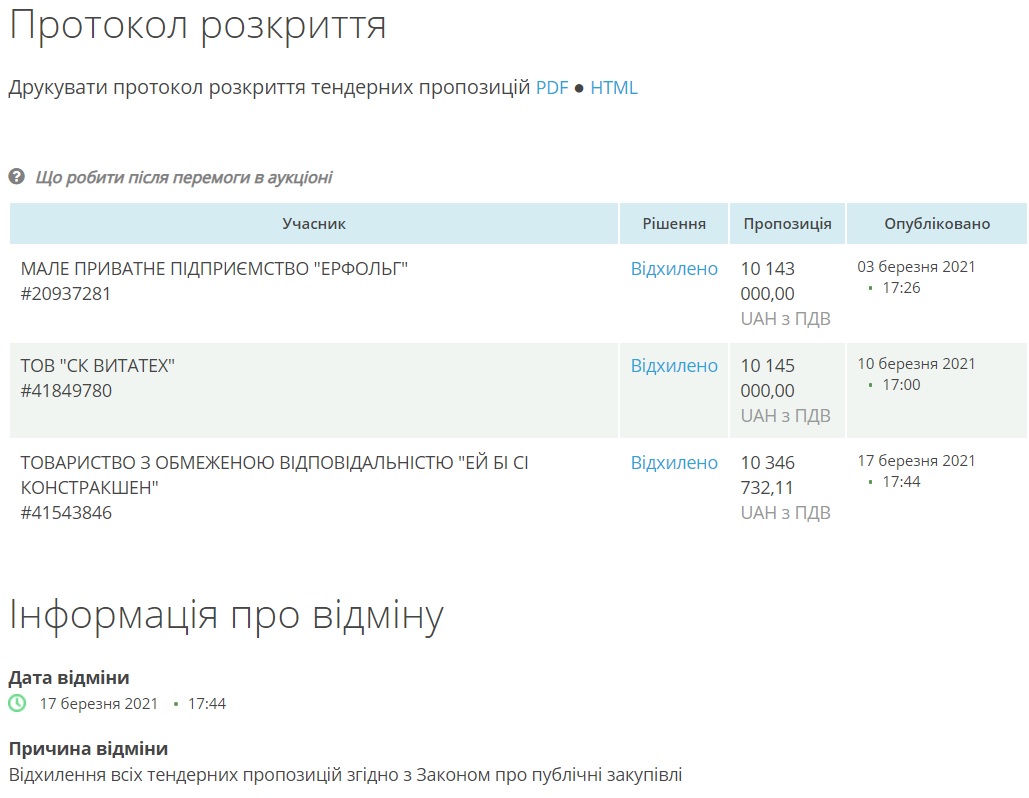Viewport: 1029px width, 798px height.
Task: Click the 'Протокол розкриття' heading
Action: point(197,26)
